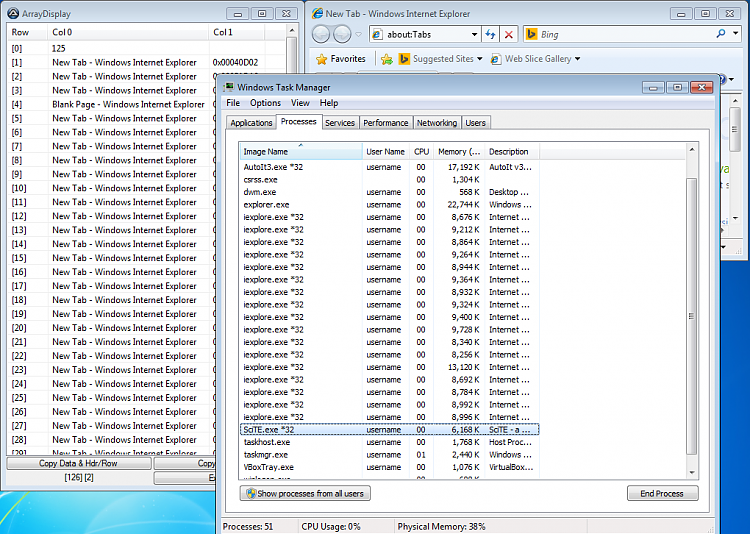Click the red Stop icon in IE

(x=509, y=34)
